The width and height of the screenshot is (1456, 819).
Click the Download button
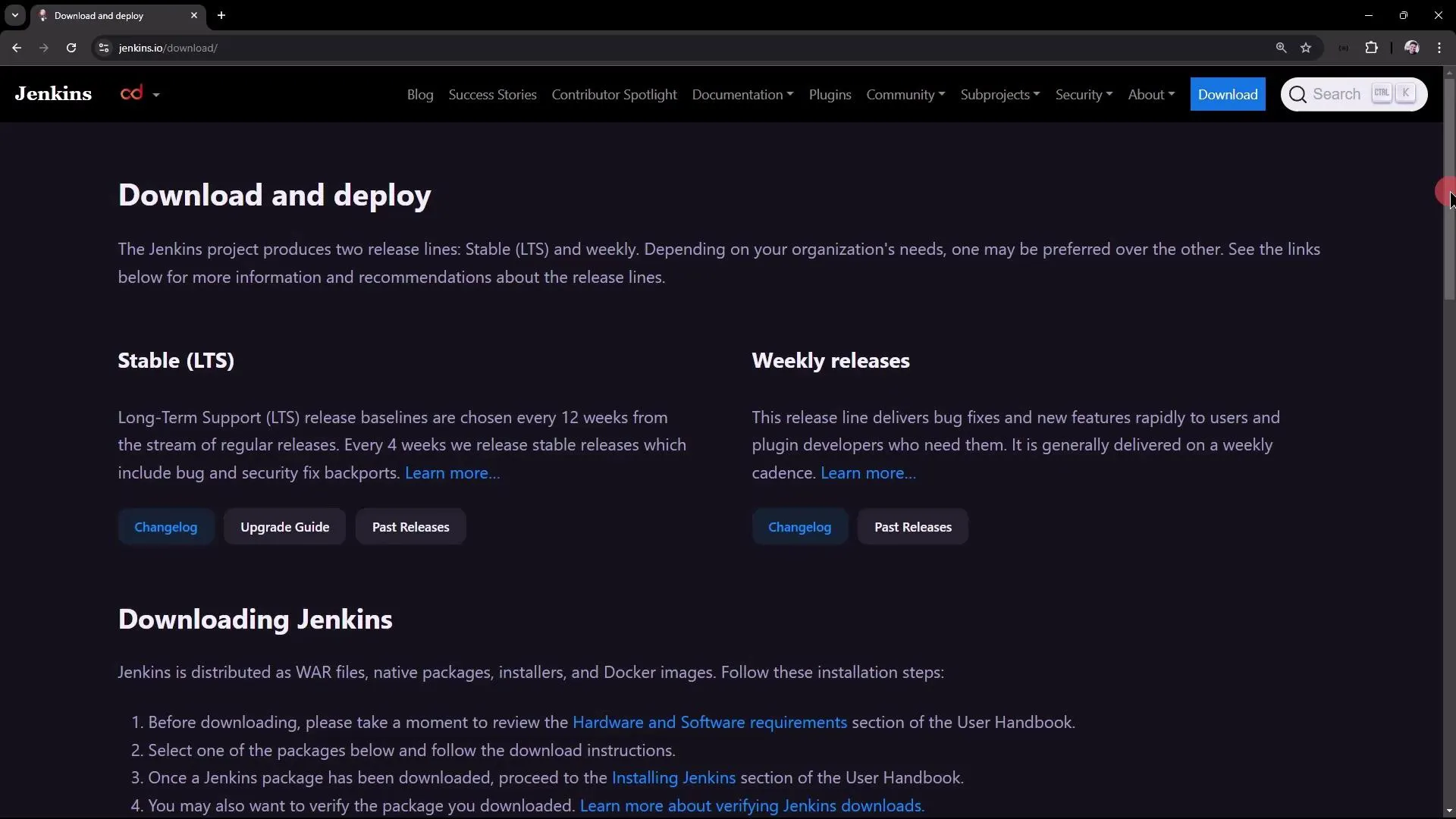point(1228,94)
